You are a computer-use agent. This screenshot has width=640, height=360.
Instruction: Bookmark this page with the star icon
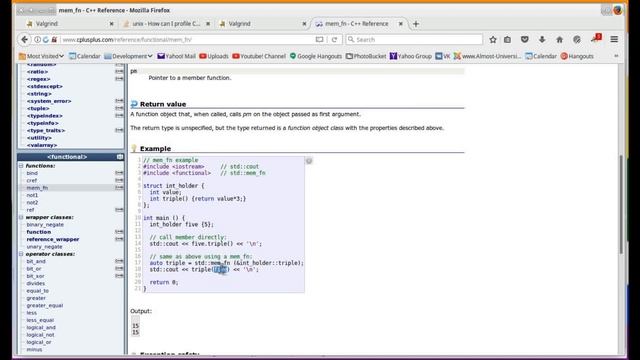(493, 40)
